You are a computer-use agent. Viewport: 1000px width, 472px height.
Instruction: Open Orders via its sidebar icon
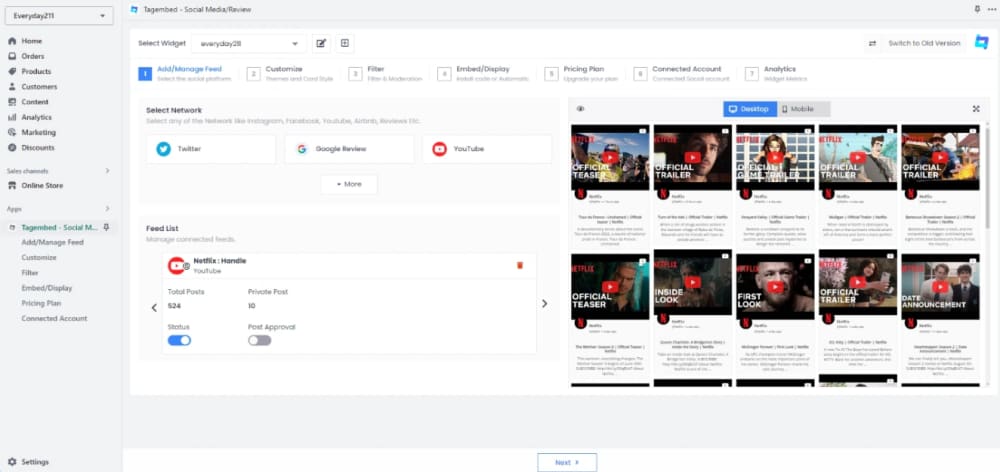(12, 56)
